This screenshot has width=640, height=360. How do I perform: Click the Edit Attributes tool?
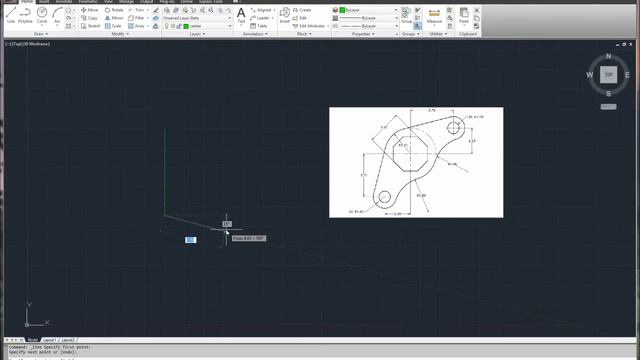pyautogui.click(x=309, y=26)
